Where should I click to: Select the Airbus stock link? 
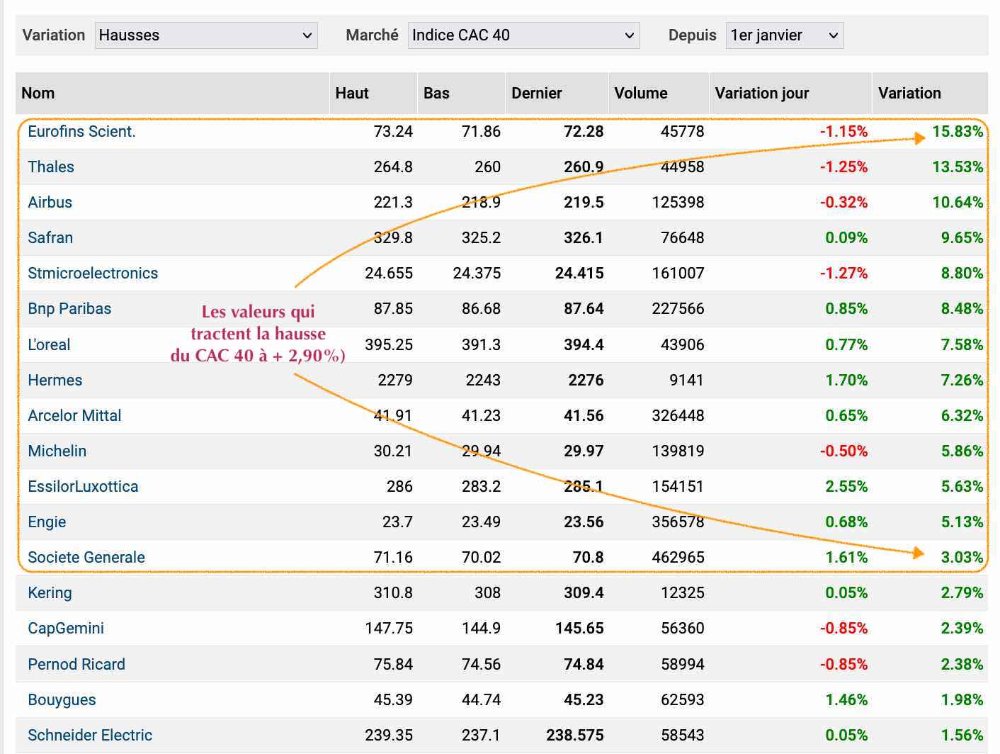tap(50, 202)
